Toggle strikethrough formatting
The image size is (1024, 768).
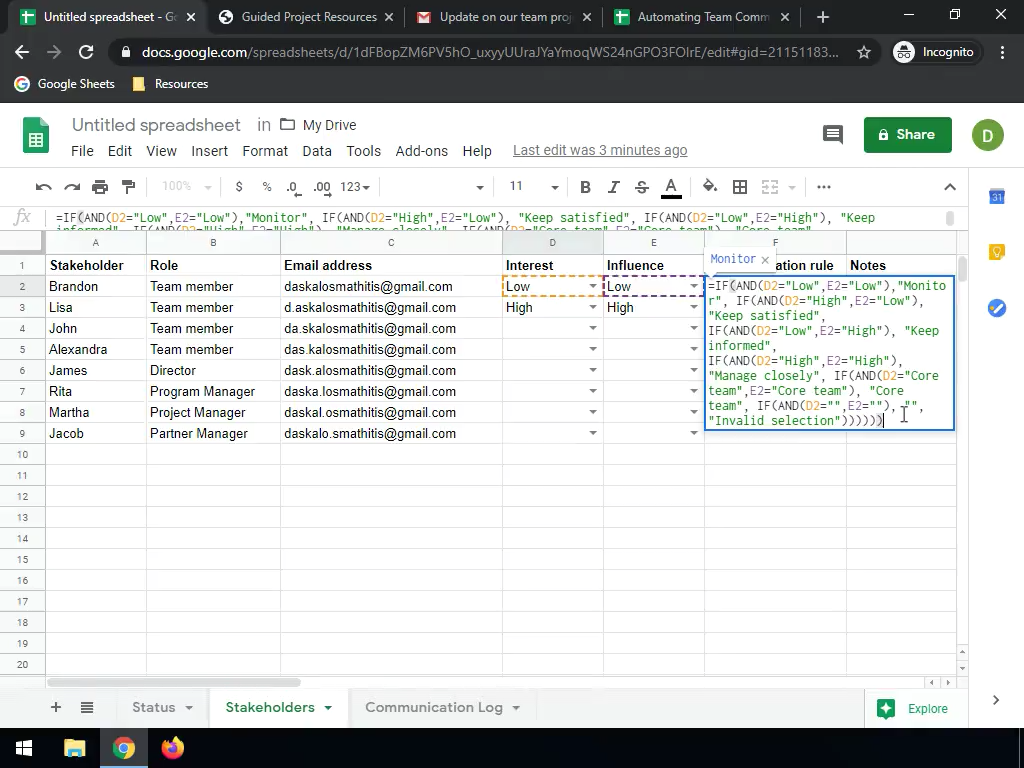point(642,187)
